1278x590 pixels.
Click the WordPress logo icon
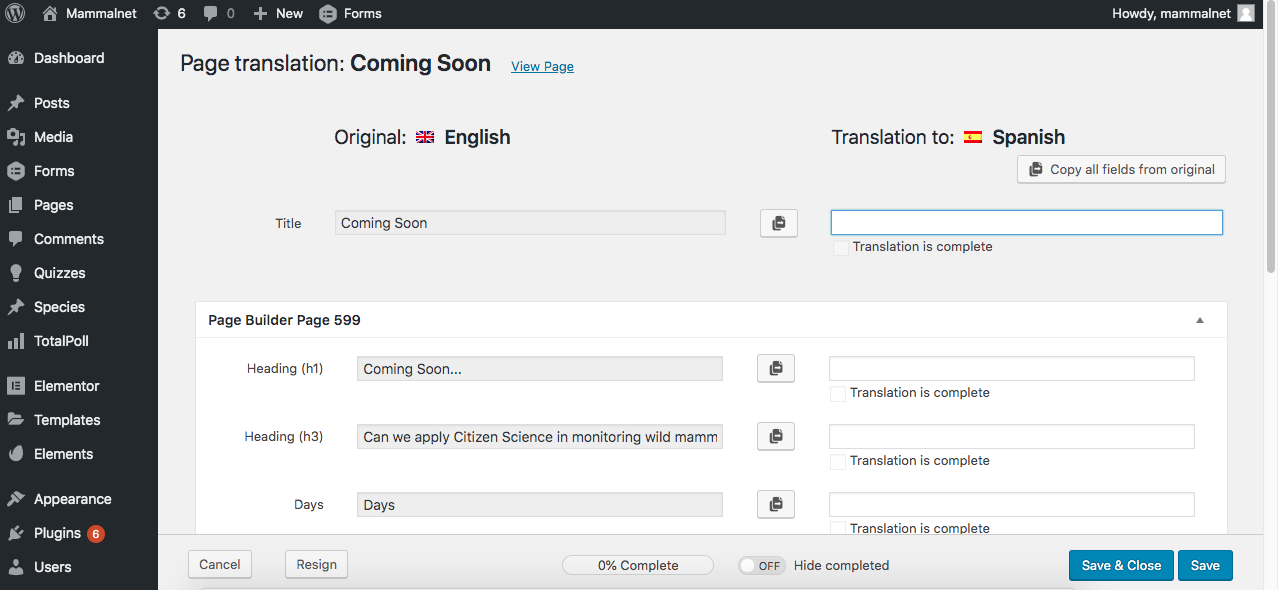pos(15,13)
